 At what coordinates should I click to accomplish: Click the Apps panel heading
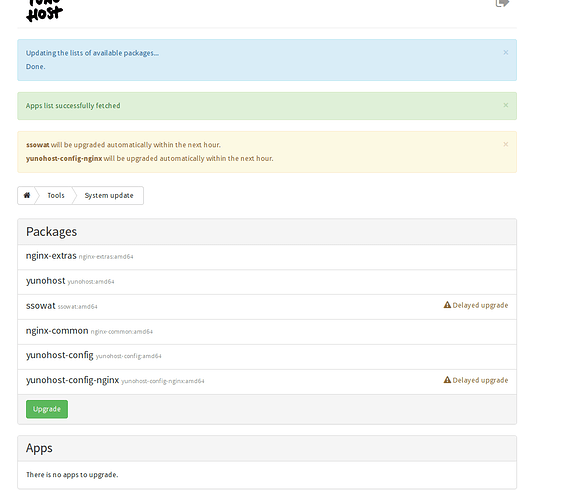(x=39, y=448)
